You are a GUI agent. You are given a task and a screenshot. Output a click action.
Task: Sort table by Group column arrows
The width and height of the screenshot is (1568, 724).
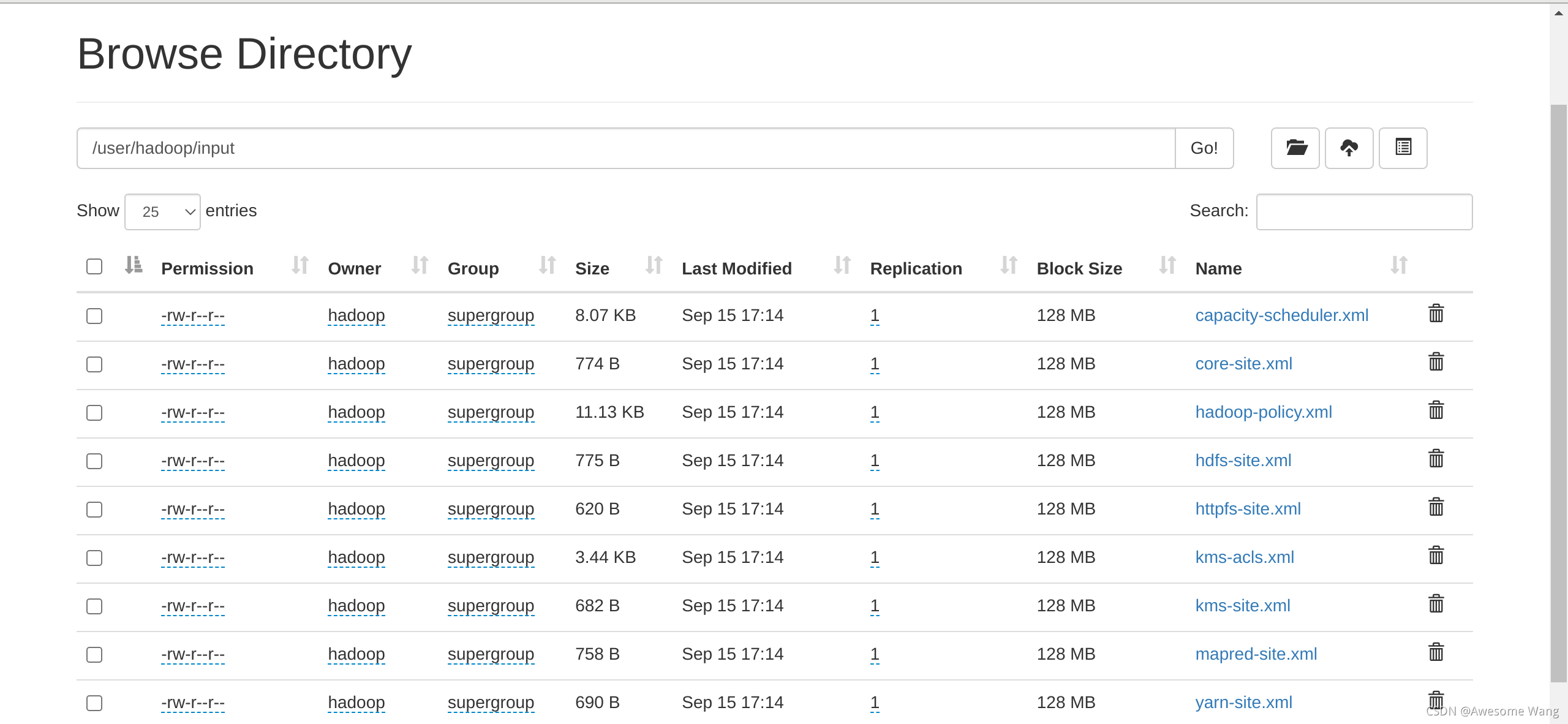click(548, 265)
